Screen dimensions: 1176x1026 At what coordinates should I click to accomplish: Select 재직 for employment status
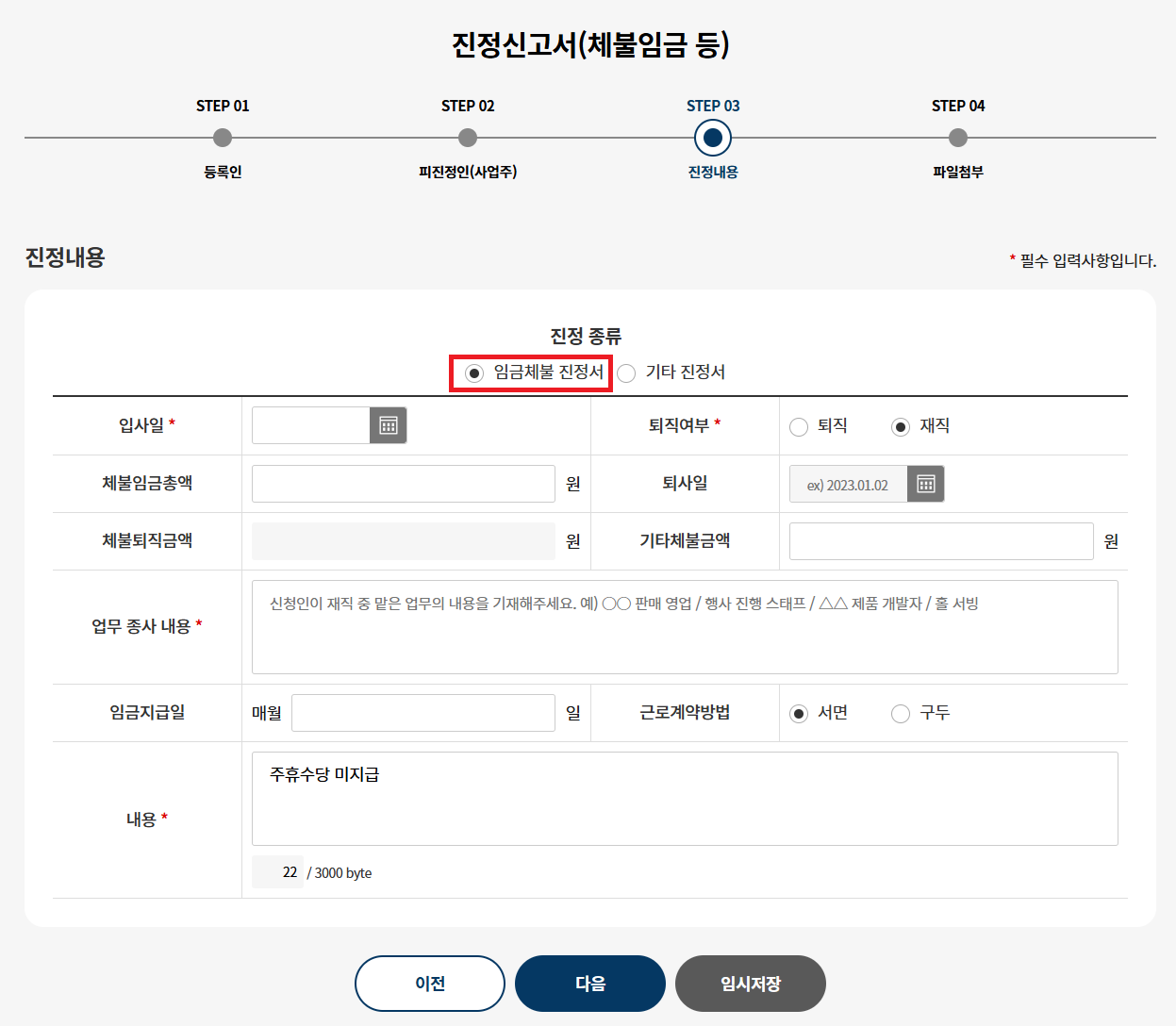(x=900, y=426)
